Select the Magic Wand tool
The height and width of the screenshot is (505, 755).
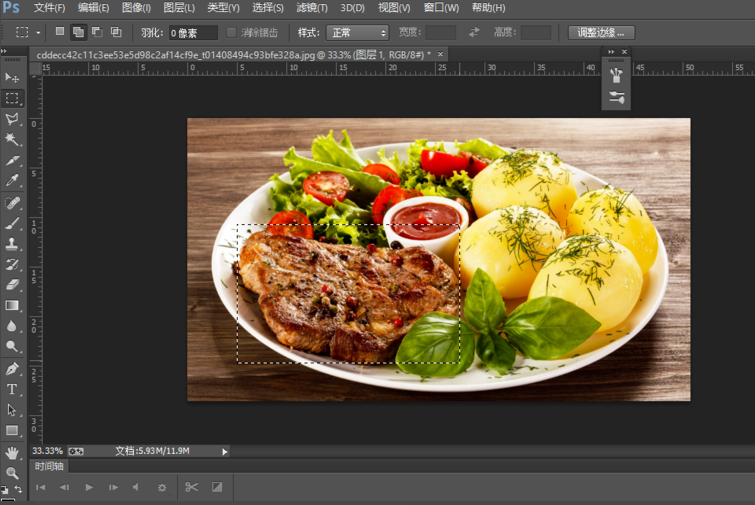coord(12,140)
